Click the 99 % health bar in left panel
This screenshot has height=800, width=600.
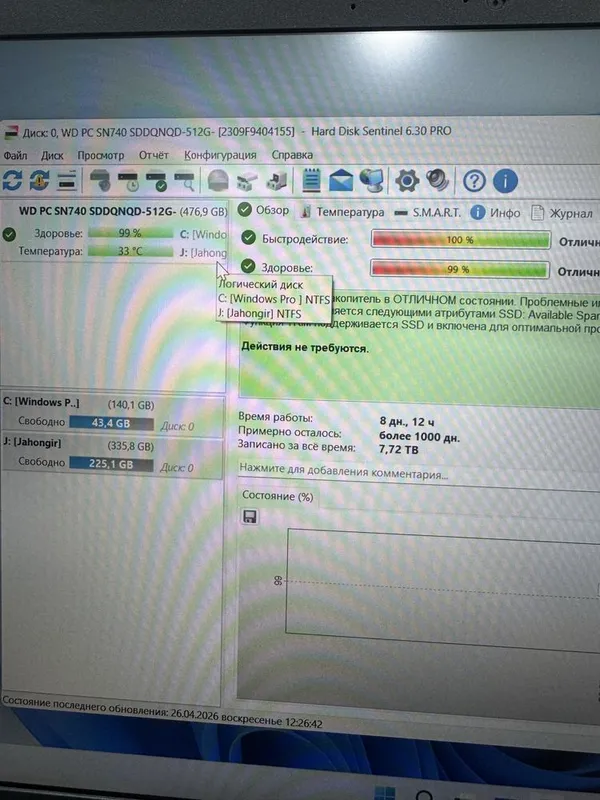coord(130,233)
